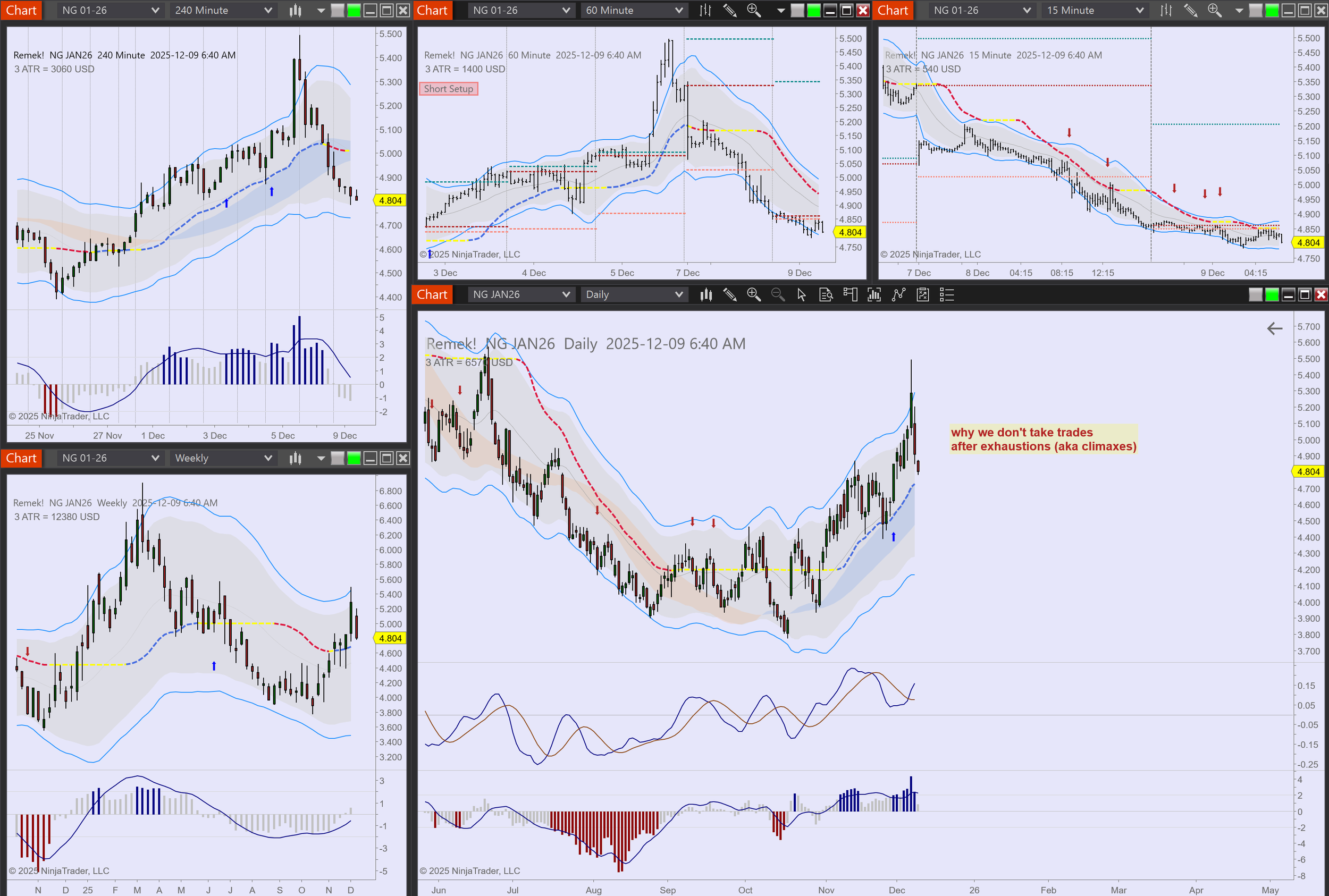The height and width of the screenshot is (896, 1329).
Task: Click Zoom Out on the Daily chart
Action: [777, 294]
